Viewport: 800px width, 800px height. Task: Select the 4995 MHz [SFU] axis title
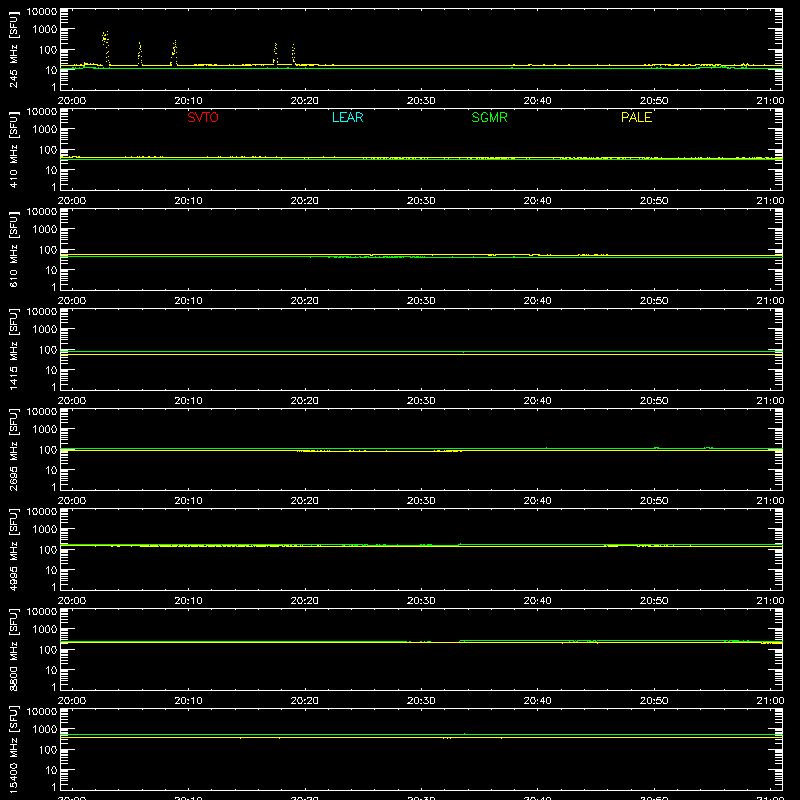(x=13, y=549)
